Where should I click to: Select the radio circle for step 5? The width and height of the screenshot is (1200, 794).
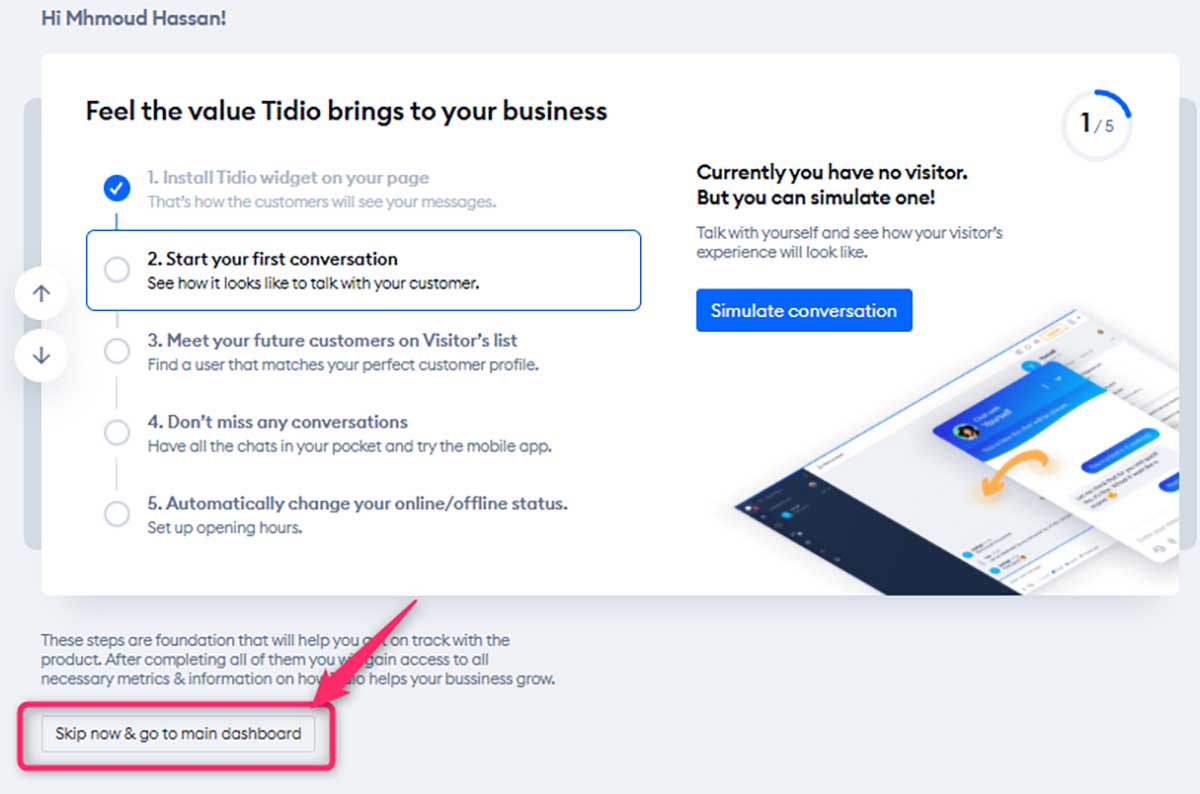coord(117,514)
